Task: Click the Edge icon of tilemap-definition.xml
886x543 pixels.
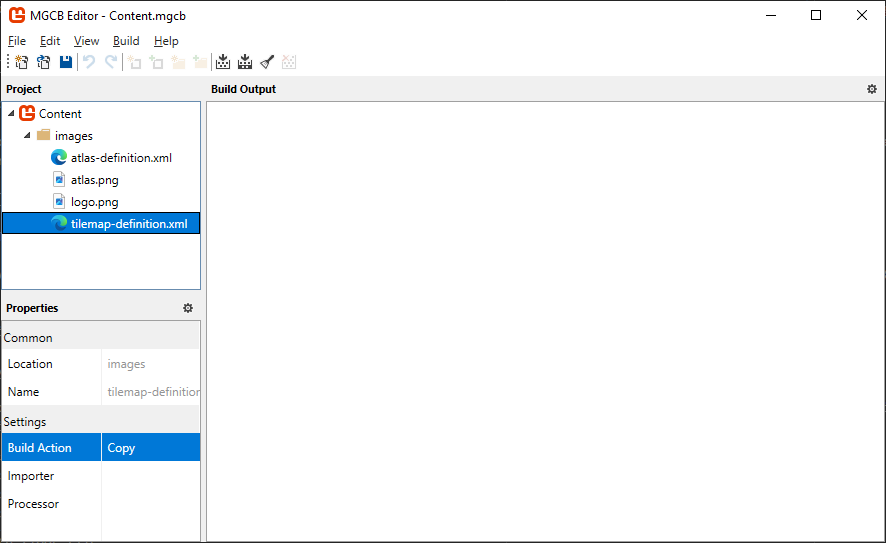Action: click(x=59, y=223)
